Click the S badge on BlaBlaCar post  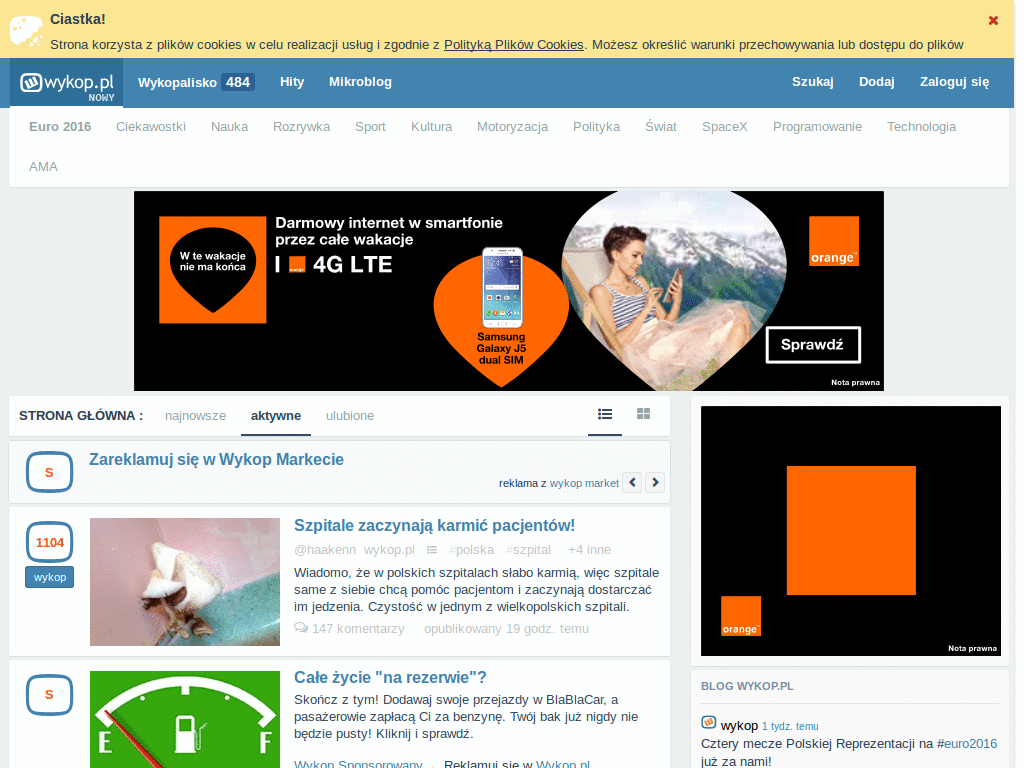coord(49,695)
